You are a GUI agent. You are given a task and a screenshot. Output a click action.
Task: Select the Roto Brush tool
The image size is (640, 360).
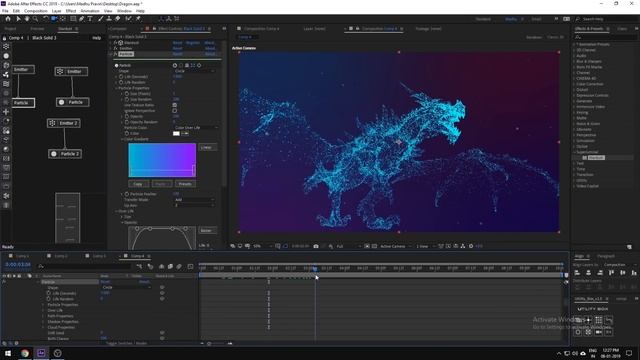129,19
